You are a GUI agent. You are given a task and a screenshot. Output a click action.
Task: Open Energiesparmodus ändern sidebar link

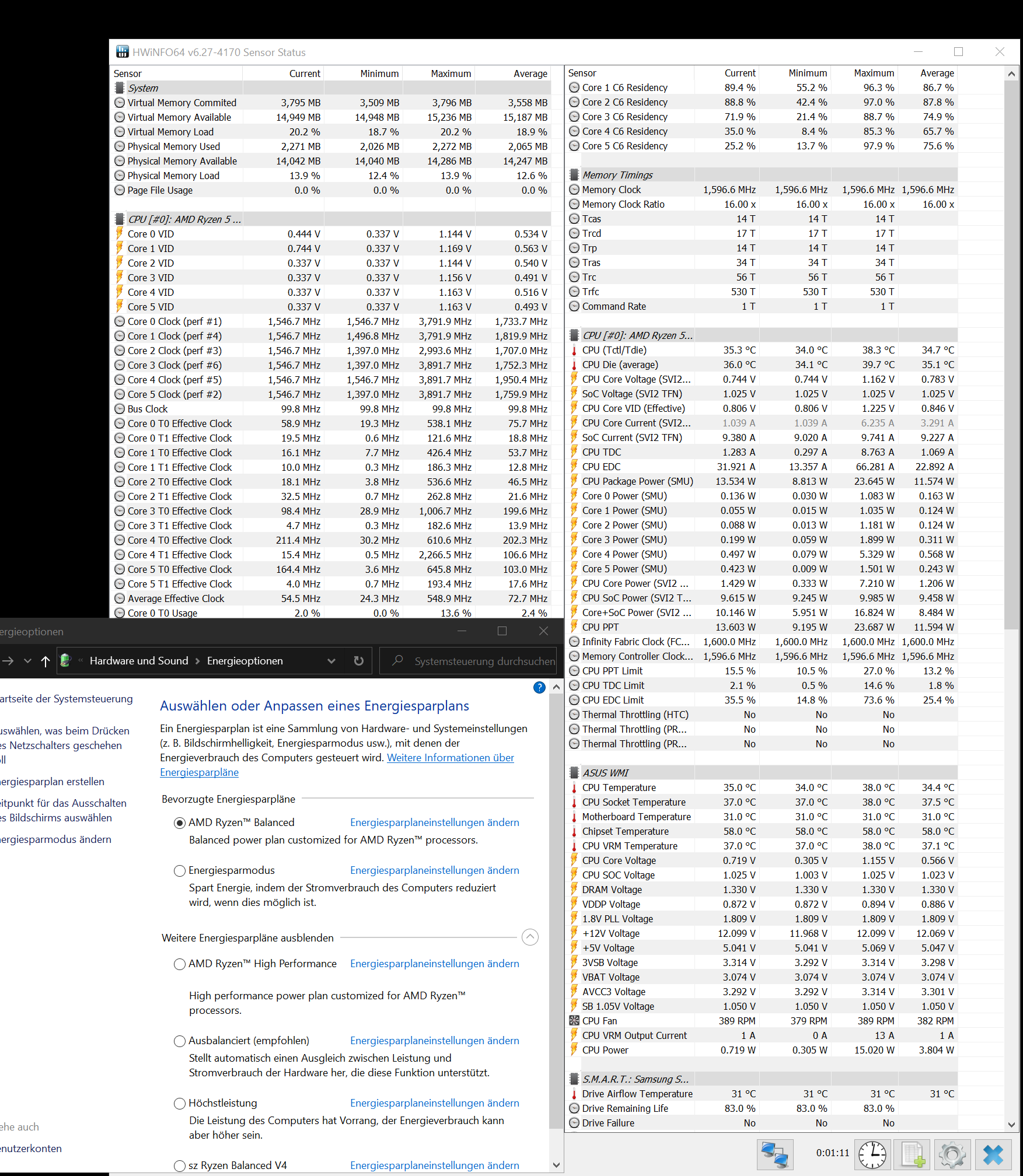(x=55, y=839)
